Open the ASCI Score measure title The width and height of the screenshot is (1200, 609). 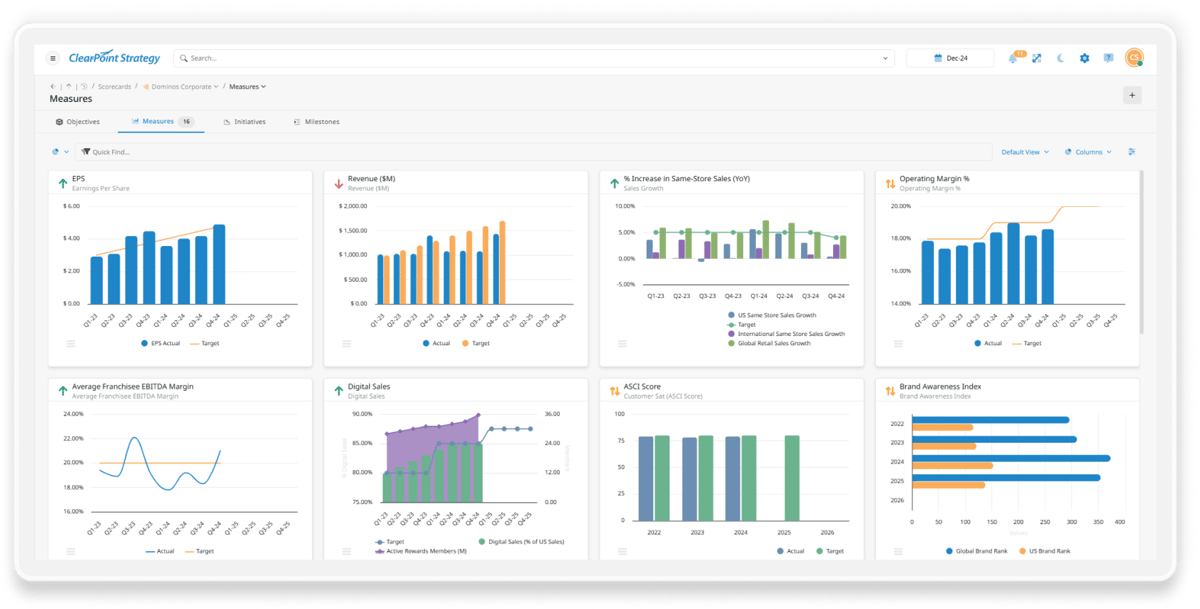[642, 386]
